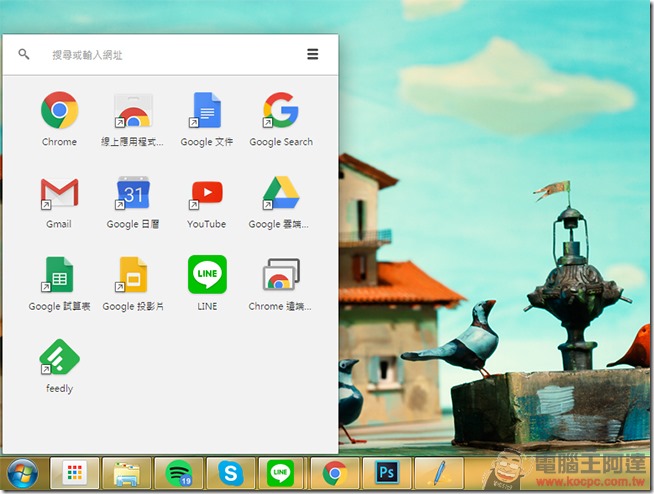The width and height of the screenshot is (654, 494).
Task: Open Photoshop from the taskbar
Action: pos(387,473)
